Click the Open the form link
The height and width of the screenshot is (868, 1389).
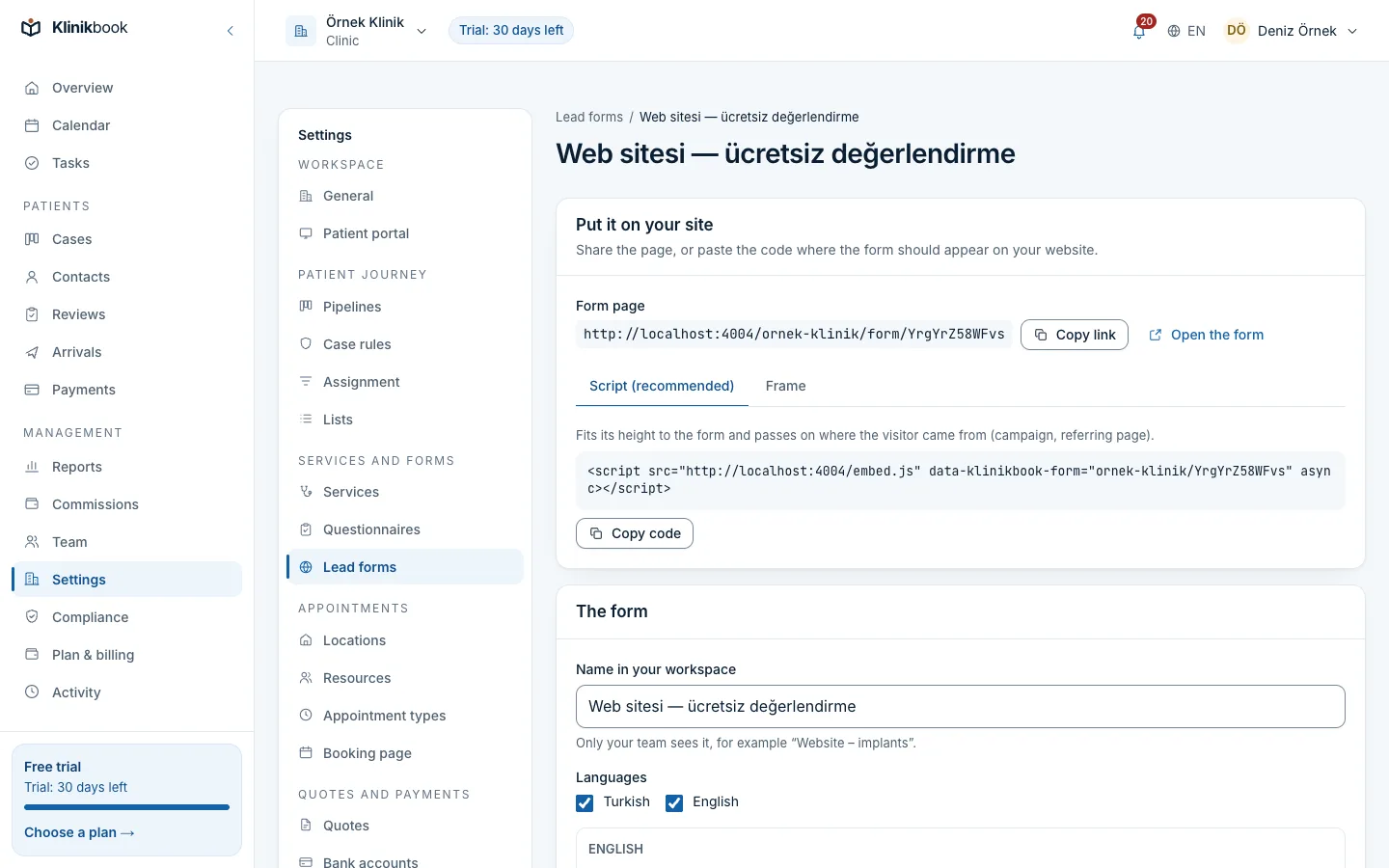(1206, 335)
